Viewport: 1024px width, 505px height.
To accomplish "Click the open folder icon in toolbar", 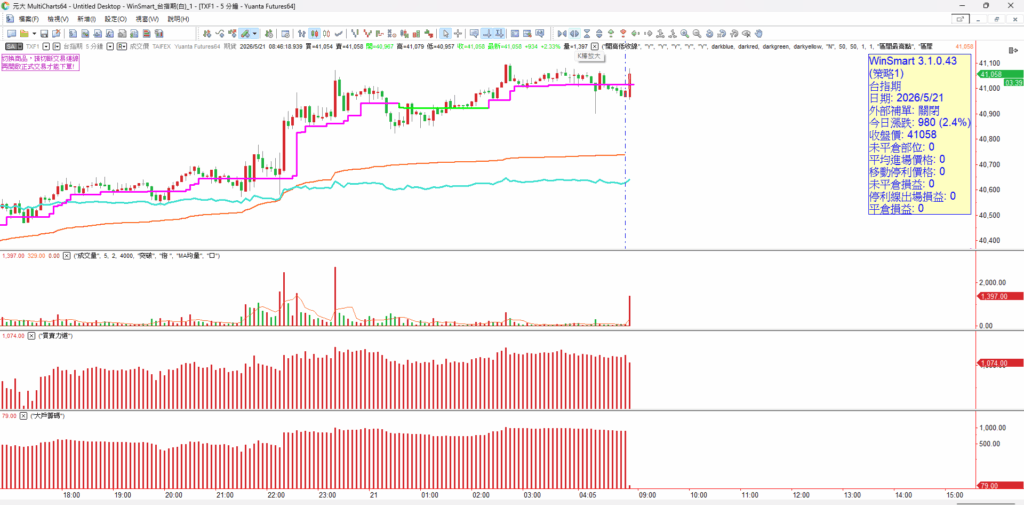I will coord(24,33).
